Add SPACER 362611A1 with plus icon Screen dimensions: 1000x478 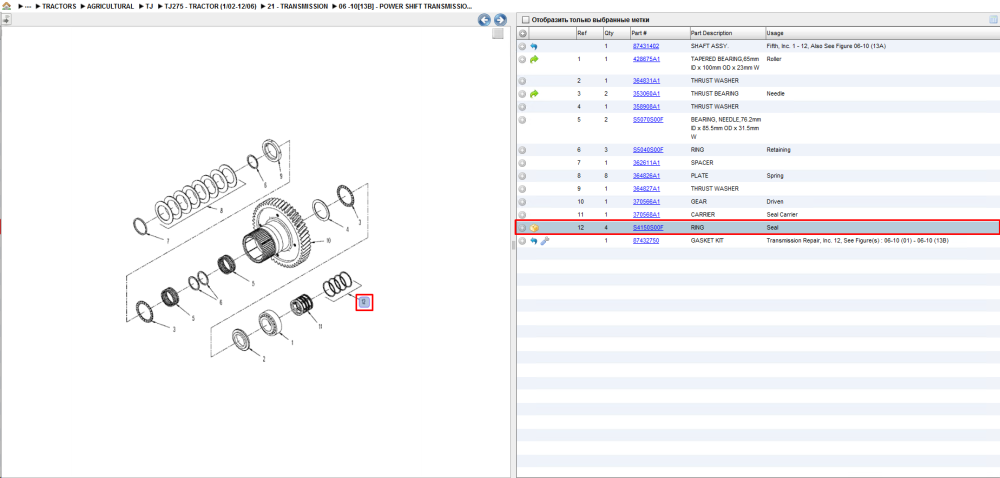tap(522, 163)
